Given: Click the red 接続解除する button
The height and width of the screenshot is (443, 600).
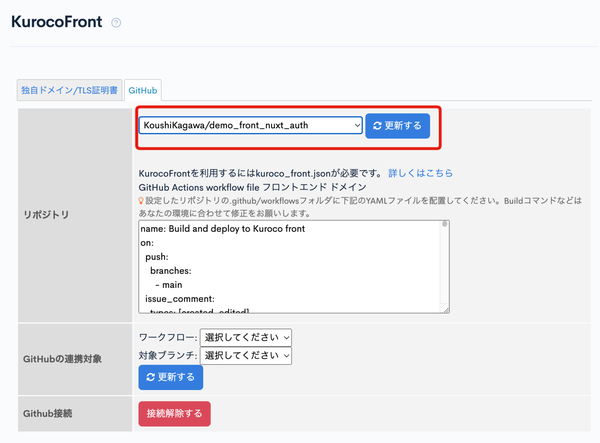Looking at the screenshot, I should coord(174,414).
